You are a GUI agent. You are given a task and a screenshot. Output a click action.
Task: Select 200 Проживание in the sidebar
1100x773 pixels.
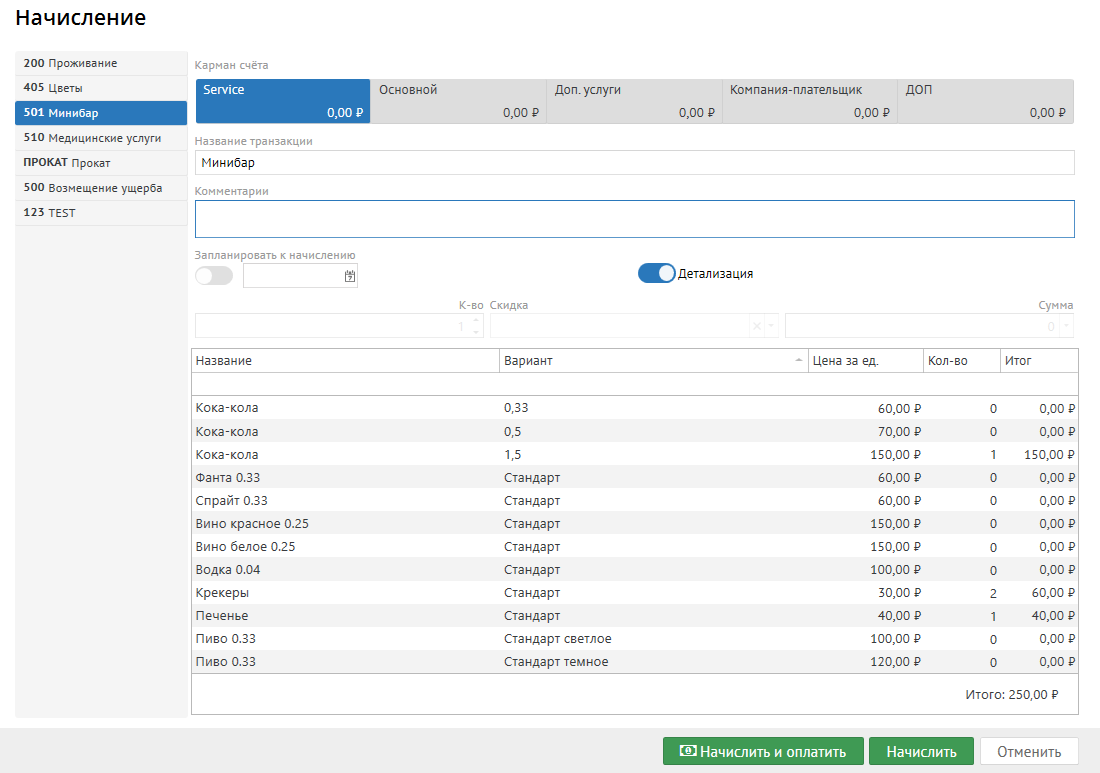(x=101, y=63)
